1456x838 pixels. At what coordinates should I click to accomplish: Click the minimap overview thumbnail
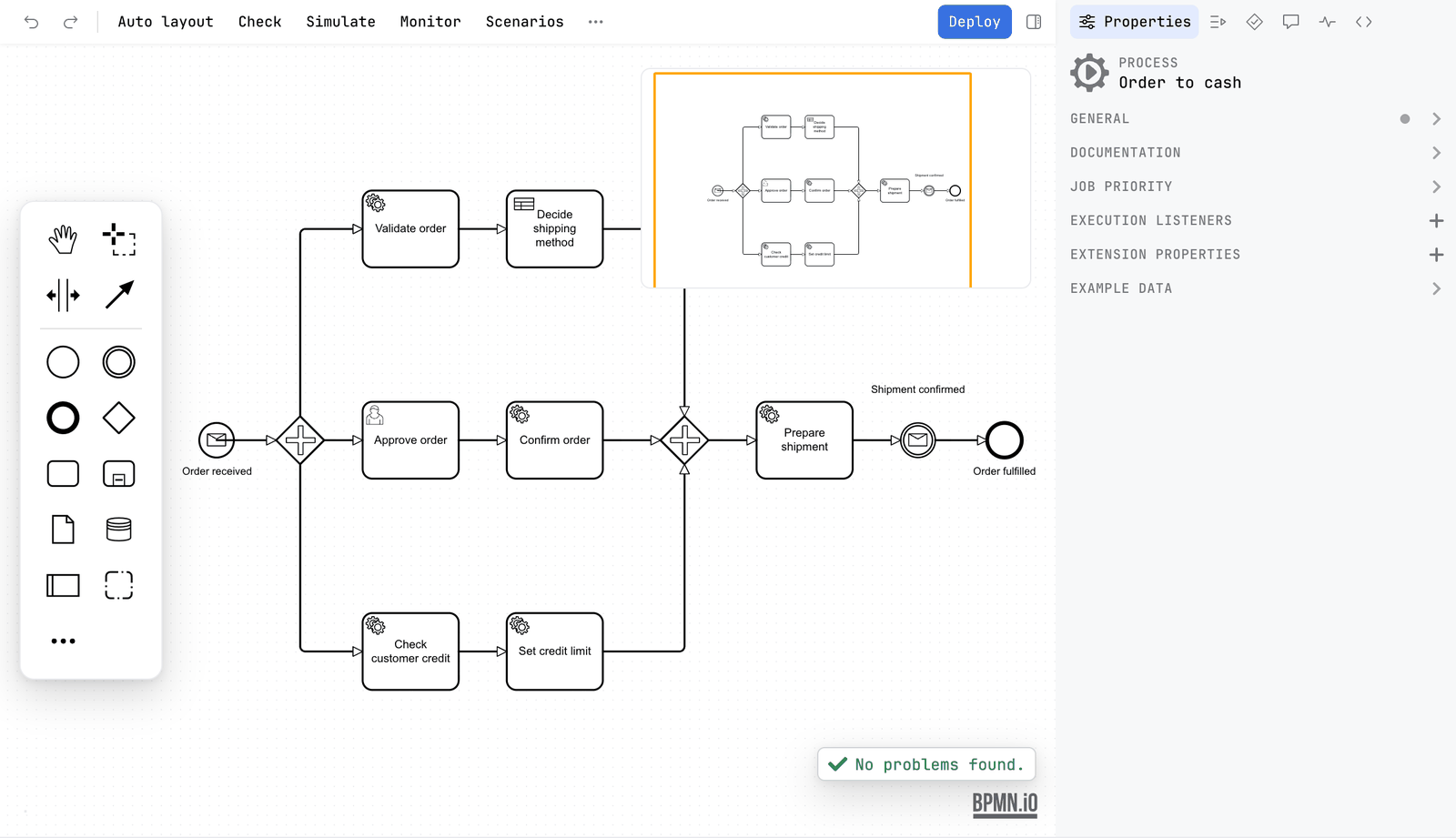pos(836,178)
